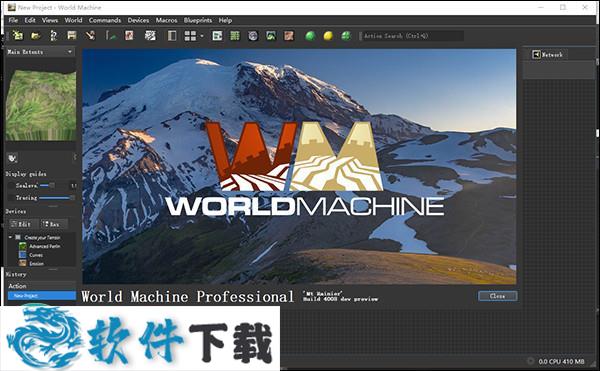This screenshot has width=600, height=371.
Task: Click the question mark help toolbar icon
Action: click(x=54, y=36)
